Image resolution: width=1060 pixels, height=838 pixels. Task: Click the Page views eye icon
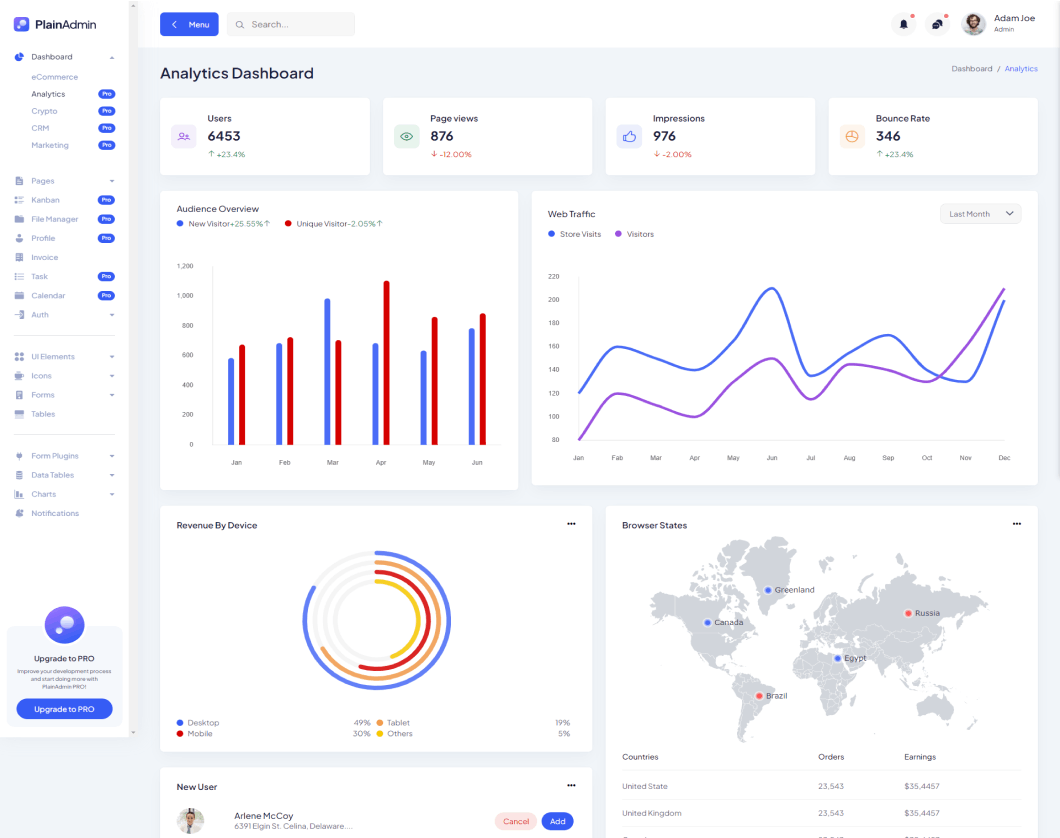406,136
